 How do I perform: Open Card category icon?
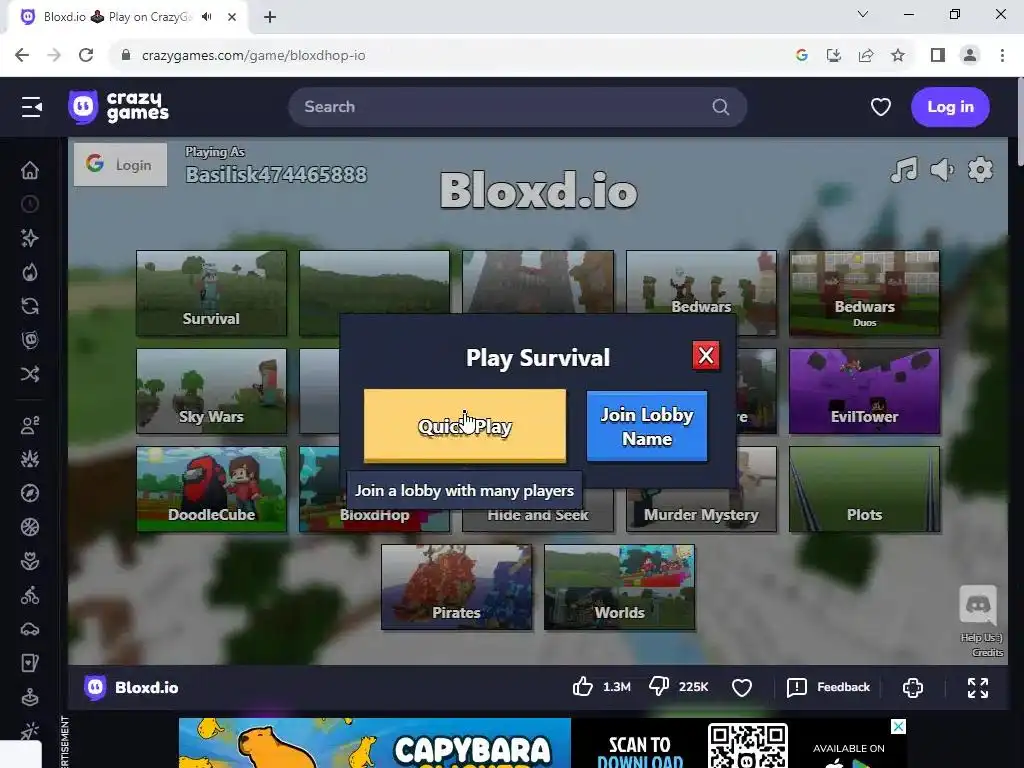tap(30, 664)
